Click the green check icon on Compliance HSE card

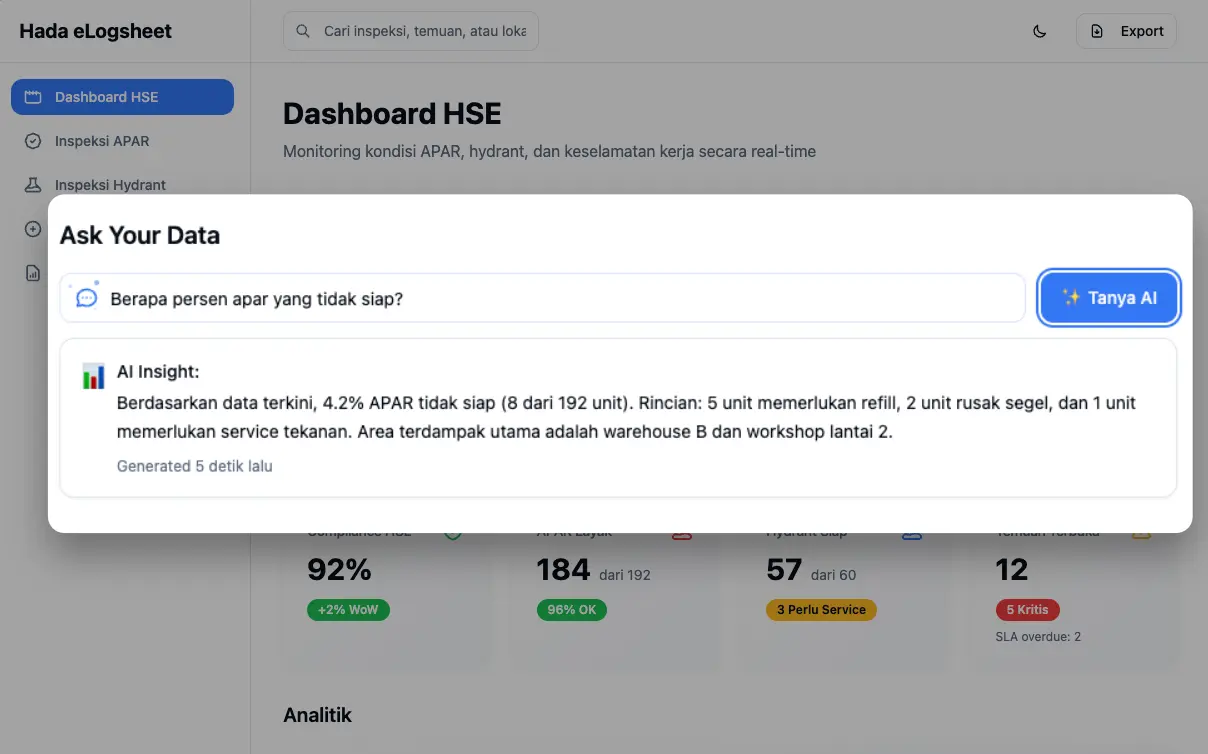click(452, 532)
